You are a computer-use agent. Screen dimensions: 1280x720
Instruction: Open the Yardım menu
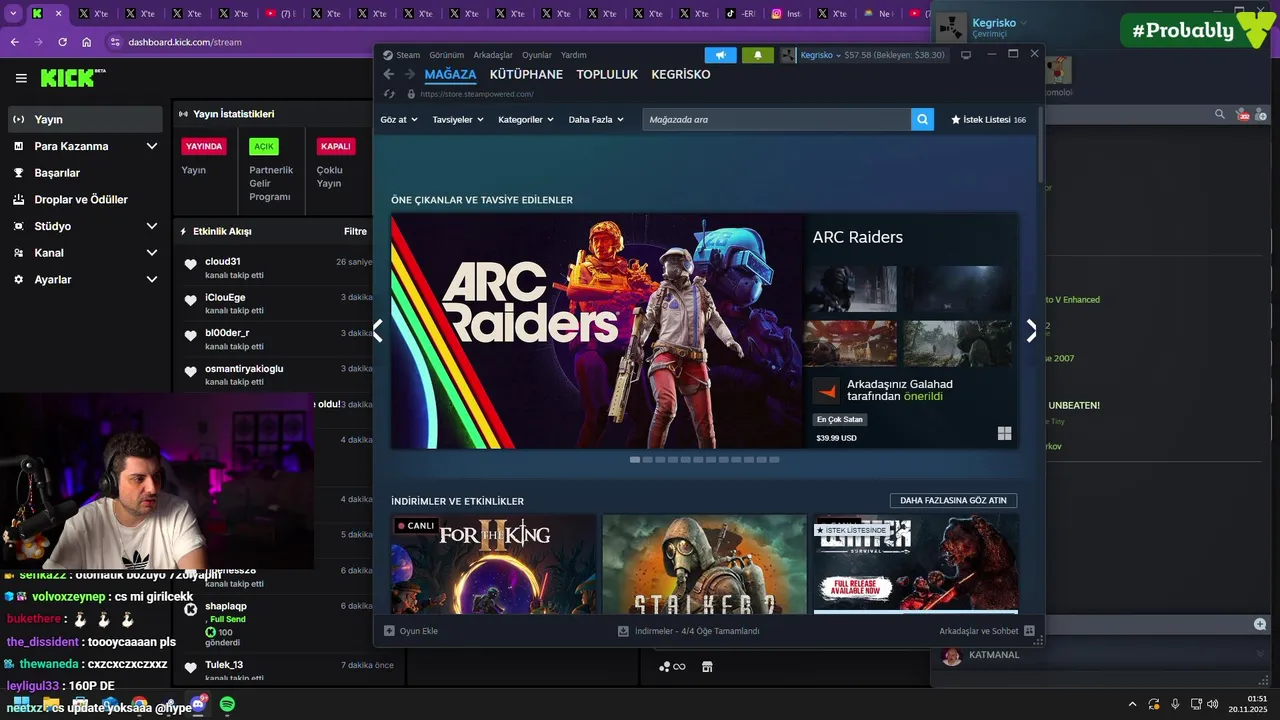(x=574, y=55)
